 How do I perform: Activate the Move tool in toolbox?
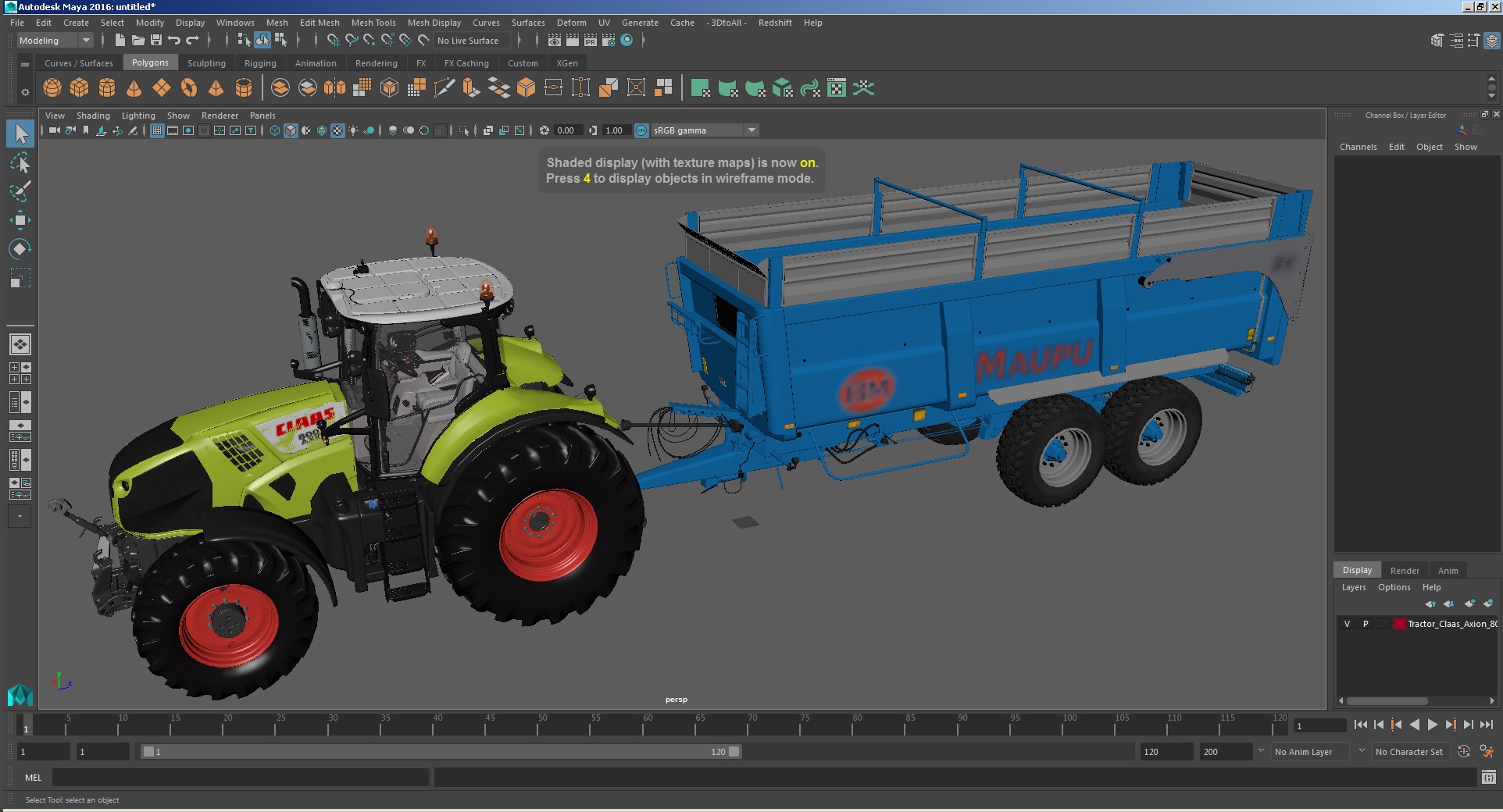[20, 220]
